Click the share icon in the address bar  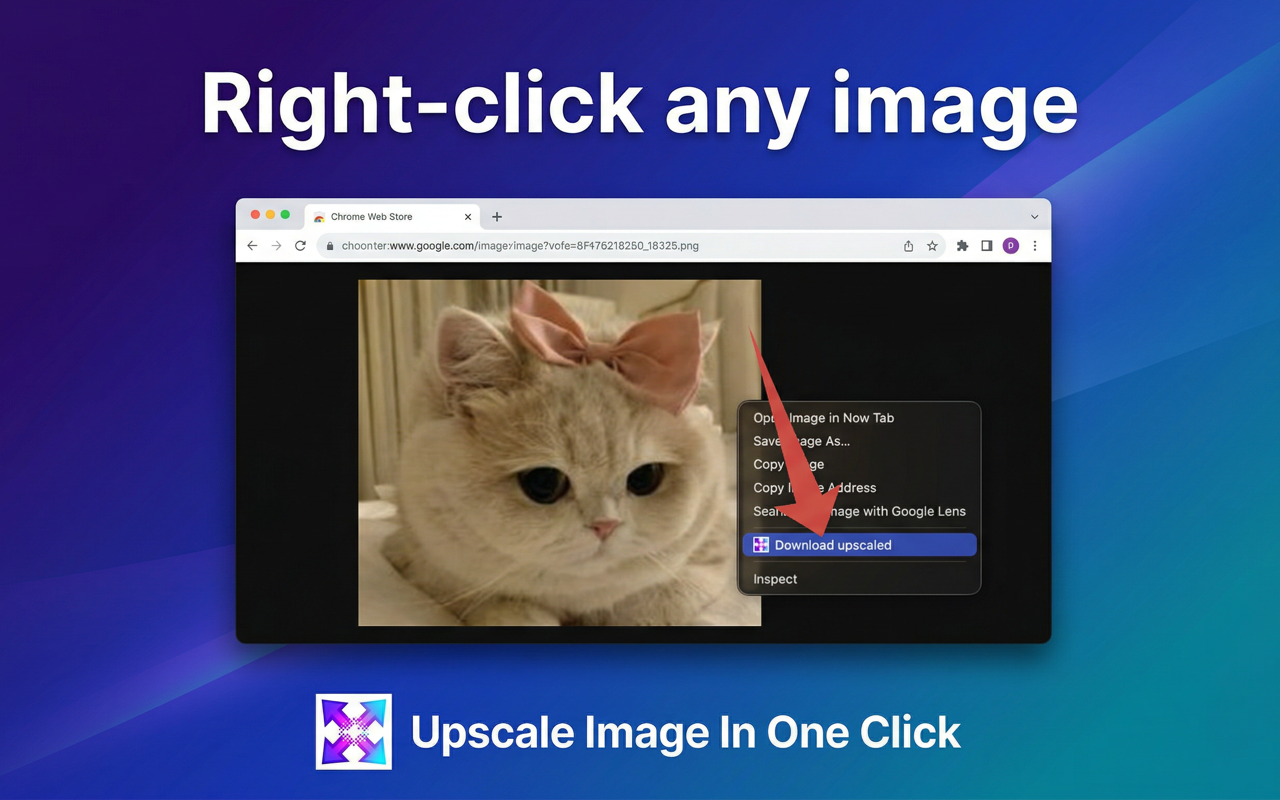click(908, 246)
